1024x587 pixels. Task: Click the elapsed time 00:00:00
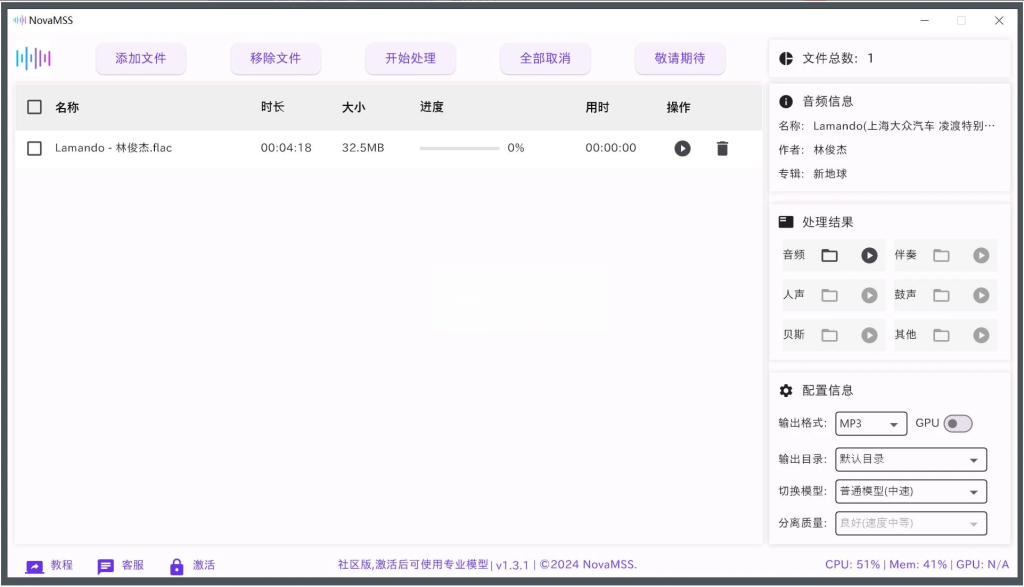tap(611, 148)
